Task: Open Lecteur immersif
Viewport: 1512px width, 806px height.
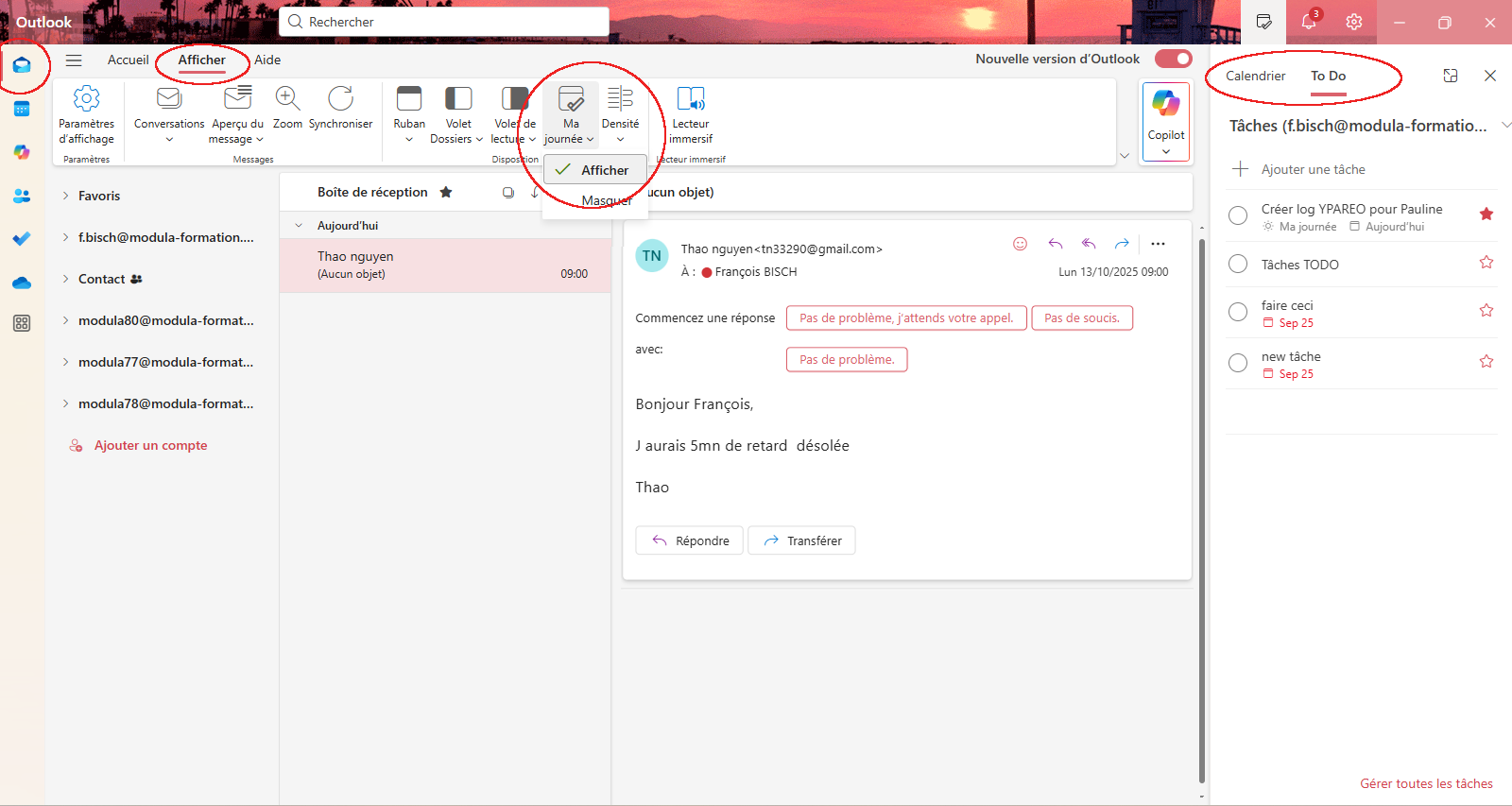Action: pos(691,99)
